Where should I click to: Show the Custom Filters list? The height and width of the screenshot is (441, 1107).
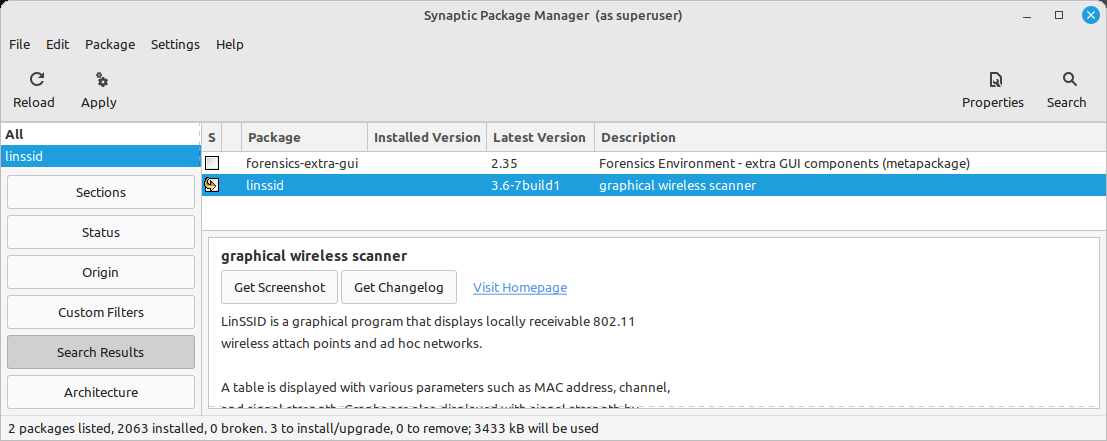click(x=100, y=312)
